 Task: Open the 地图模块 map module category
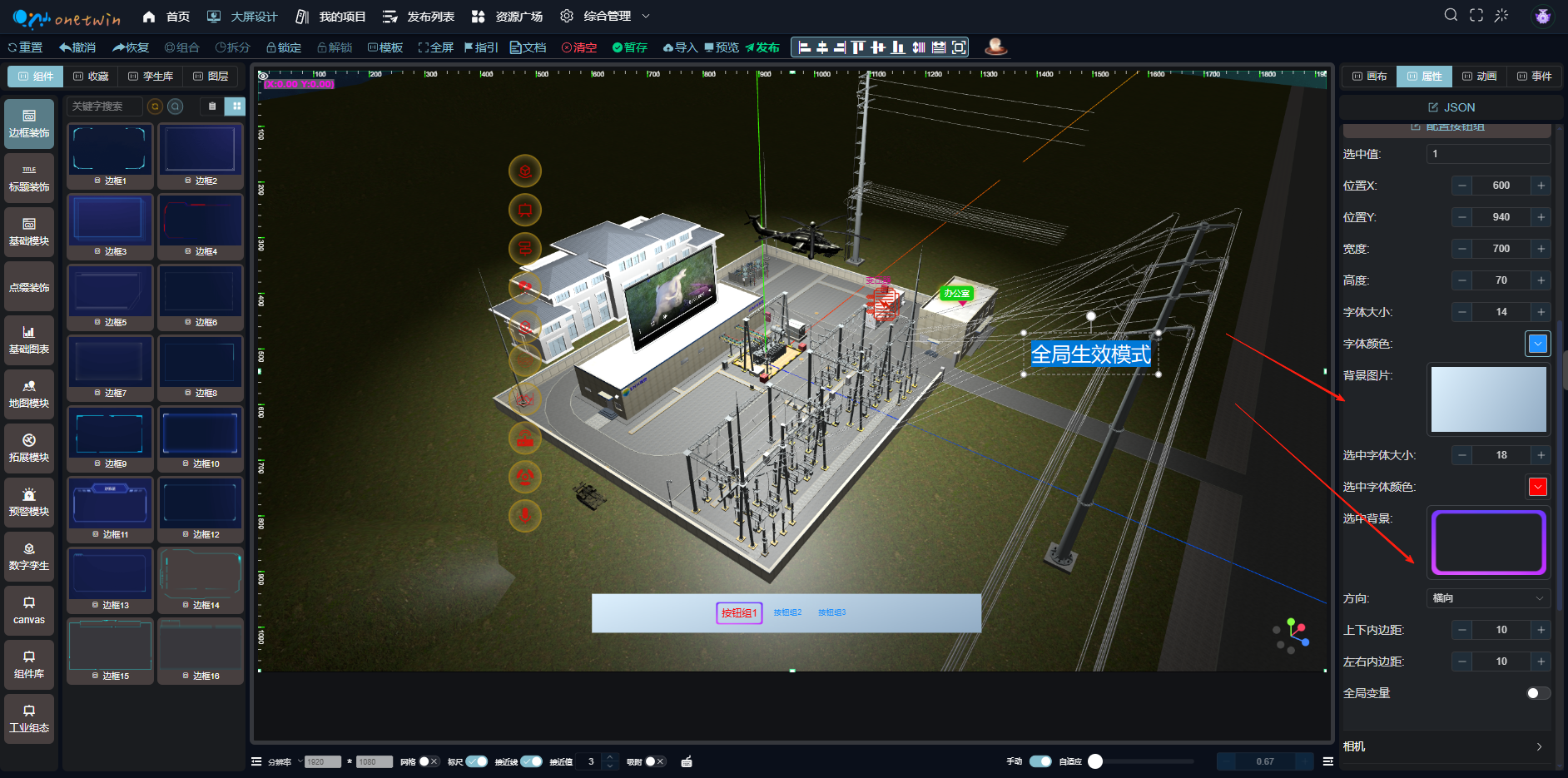[29, 394]
